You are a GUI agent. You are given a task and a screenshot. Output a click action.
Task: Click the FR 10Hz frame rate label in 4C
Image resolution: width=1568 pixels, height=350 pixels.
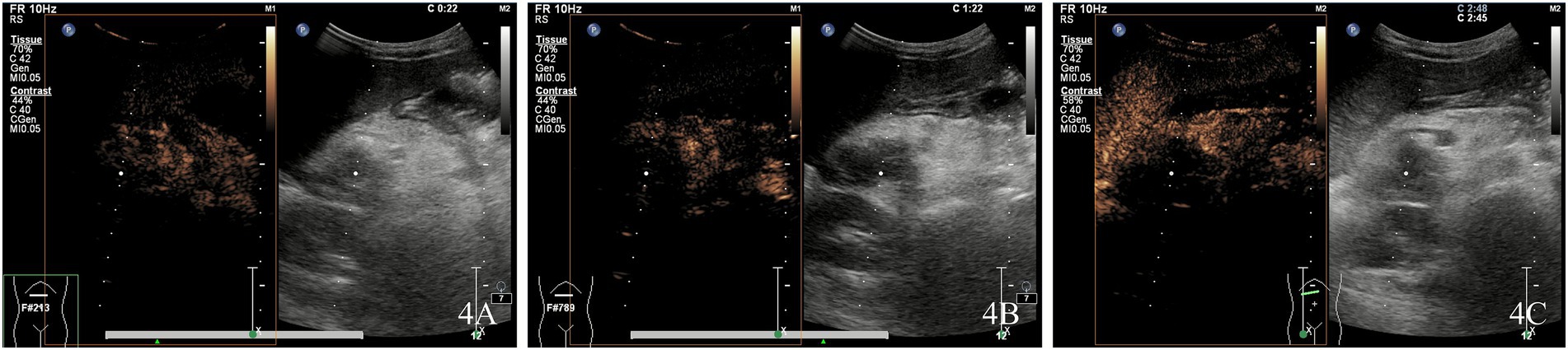[x=1083, y=9]
